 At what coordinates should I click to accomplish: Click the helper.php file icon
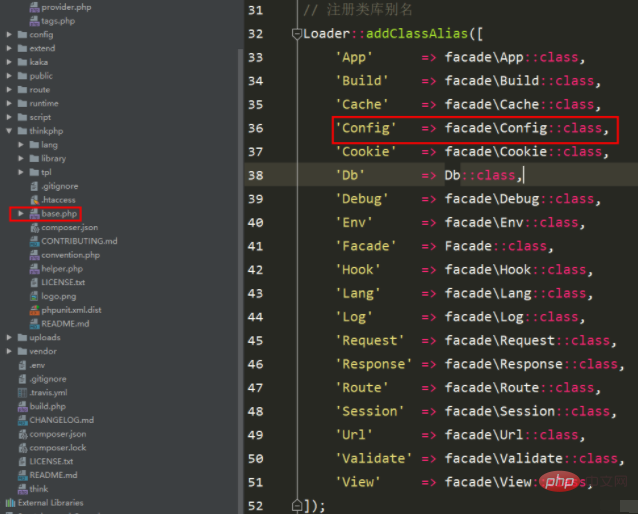(x=35, y=269)
